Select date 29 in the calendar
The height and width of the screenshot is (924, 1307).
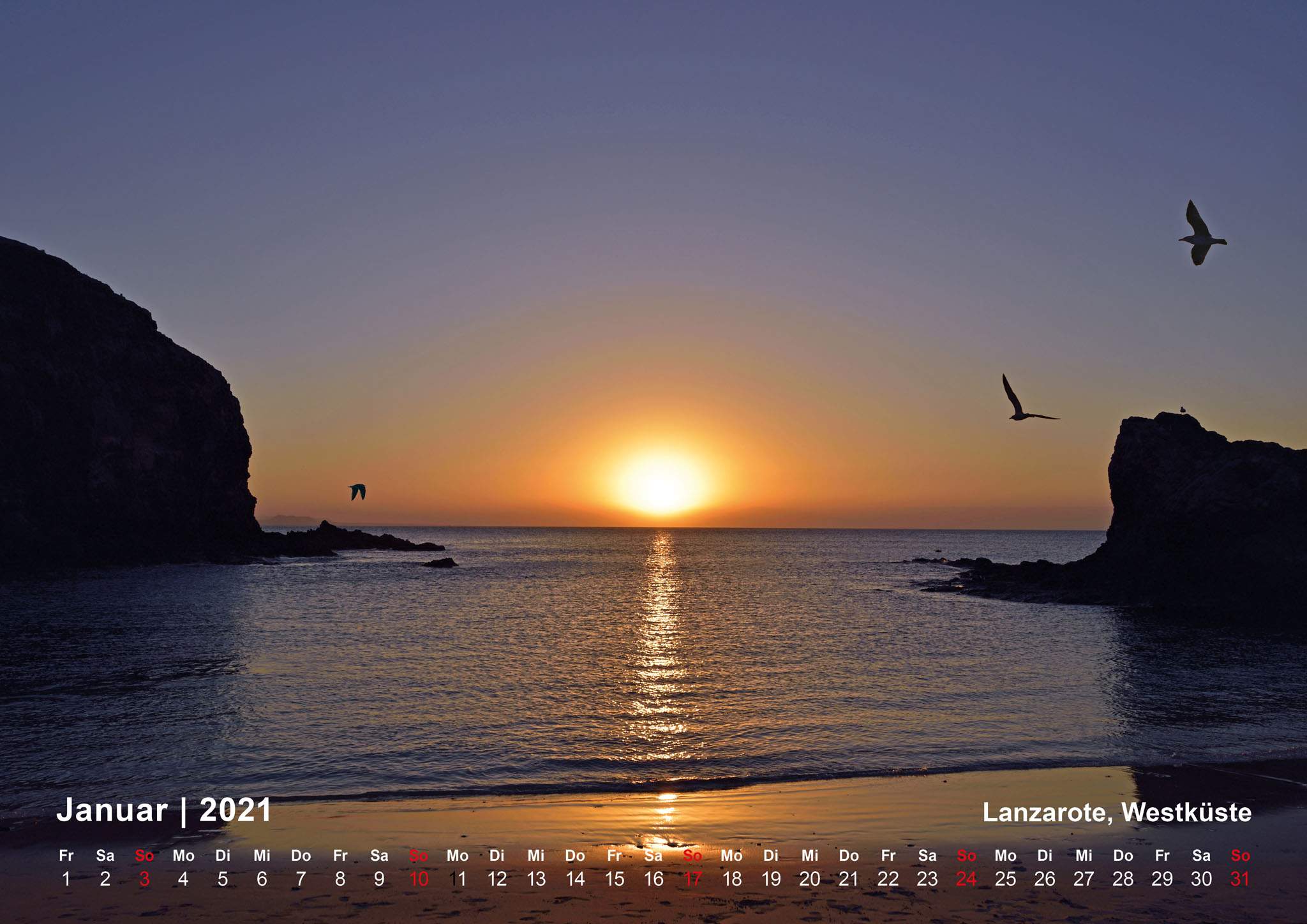point(1162,879)
